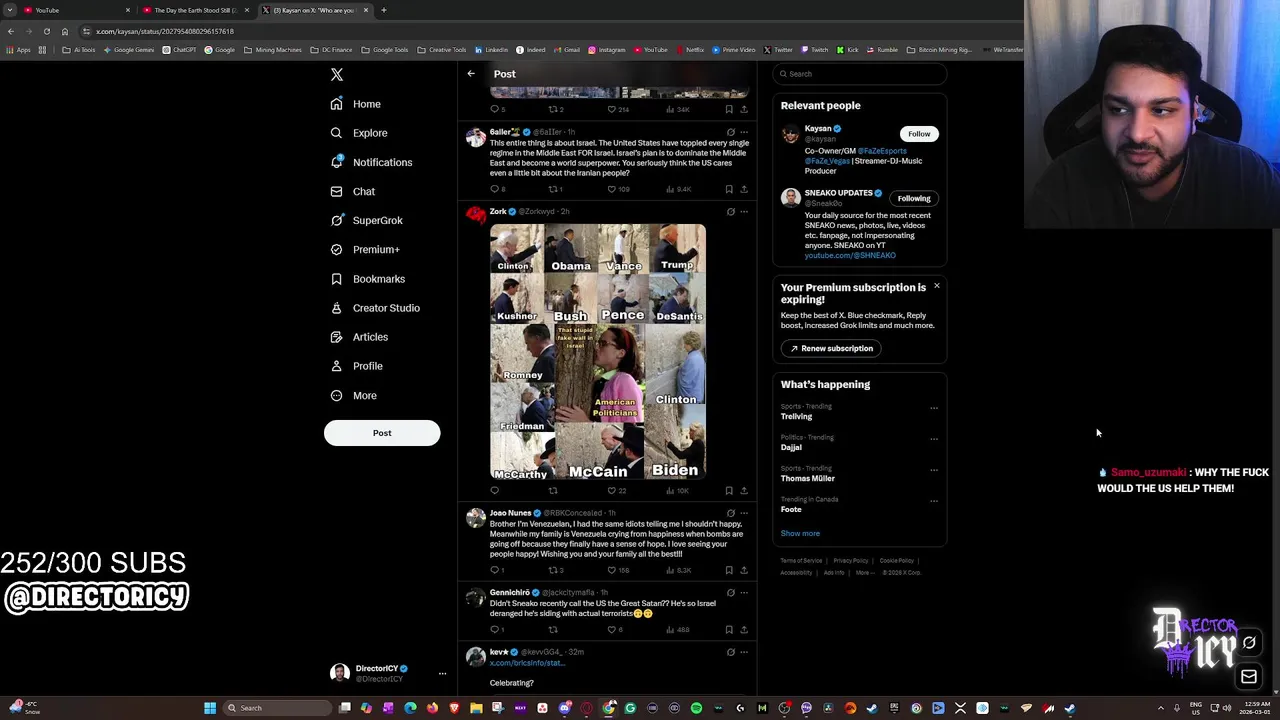Open more options on Zork's post
This screenshot has height=720, width=1280.
coord(744,212)
